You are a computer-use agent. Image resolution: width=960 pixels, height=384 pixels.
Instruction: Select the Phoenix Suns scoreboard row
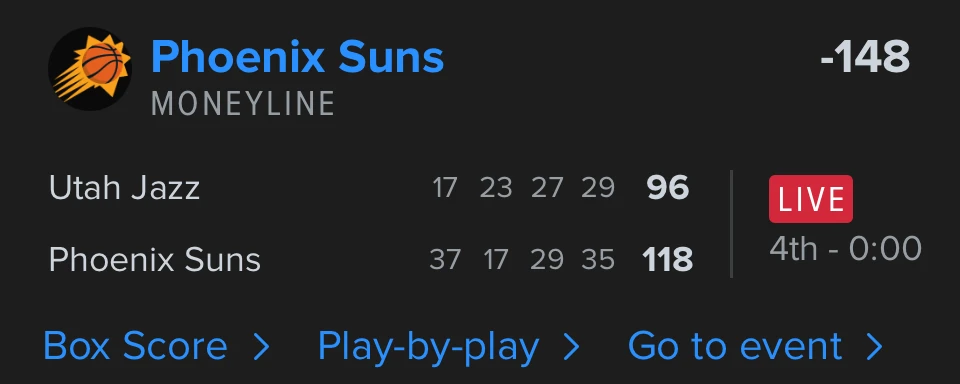click(x=371, y=260)
